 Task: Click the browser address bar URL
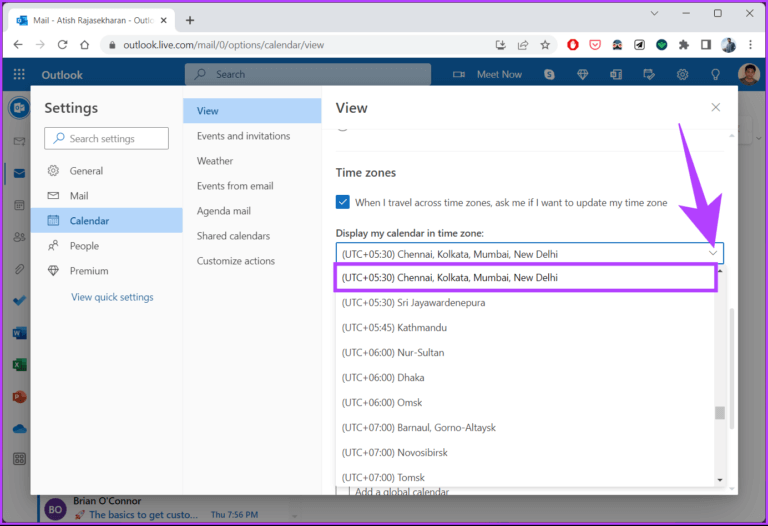tap(223, 45)
